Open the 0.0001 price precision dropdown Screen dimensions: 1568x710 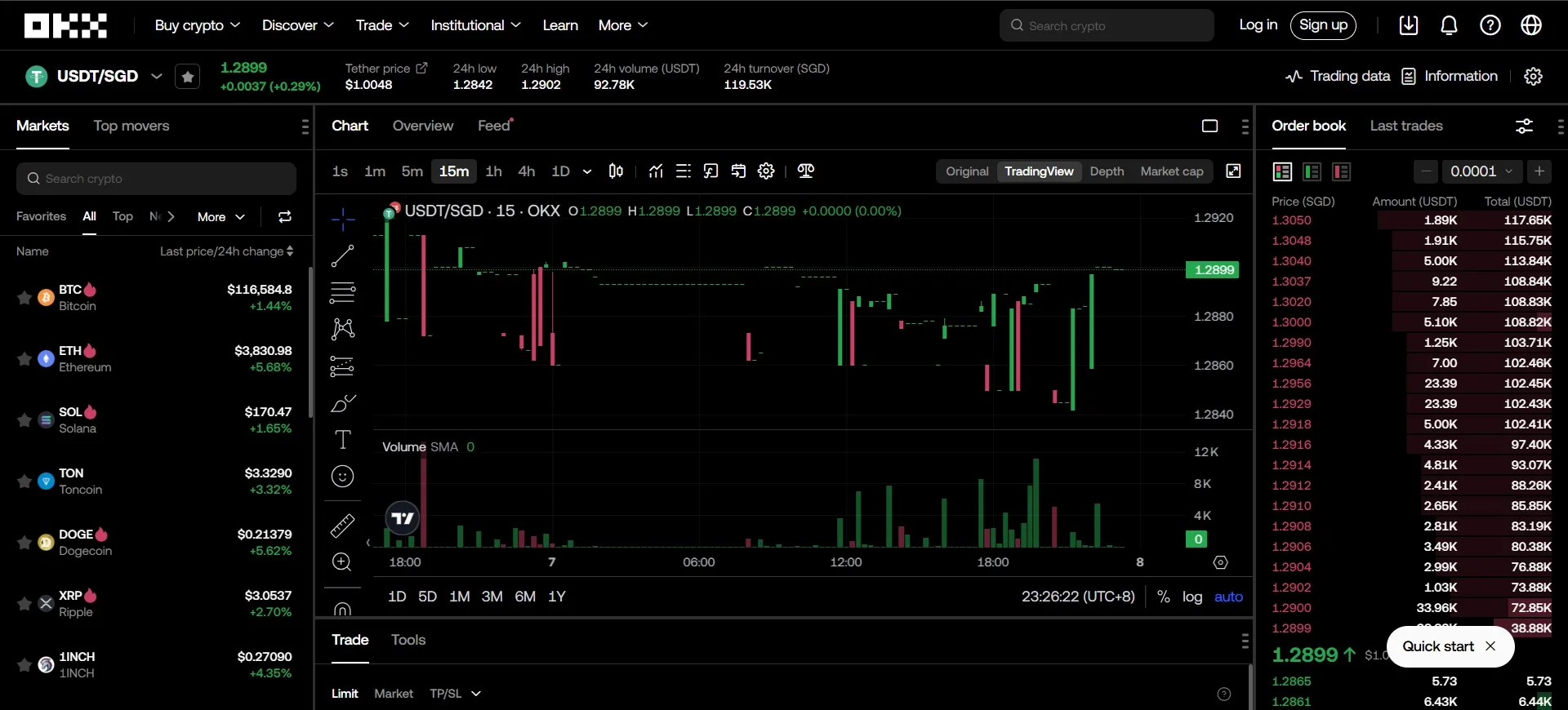pyautogui.click(x=1481, y=171)
